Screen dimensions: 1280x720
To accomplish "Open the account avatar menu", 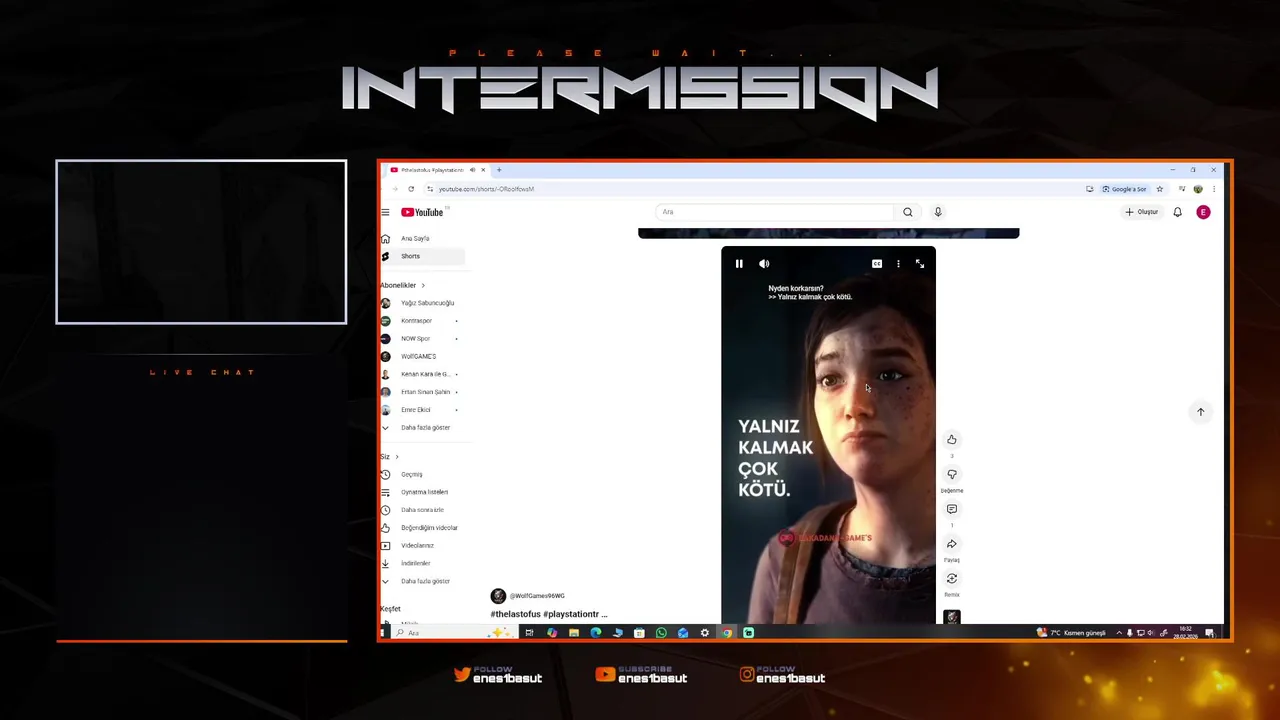I will pyautogui.click(x=1203, y=212).
